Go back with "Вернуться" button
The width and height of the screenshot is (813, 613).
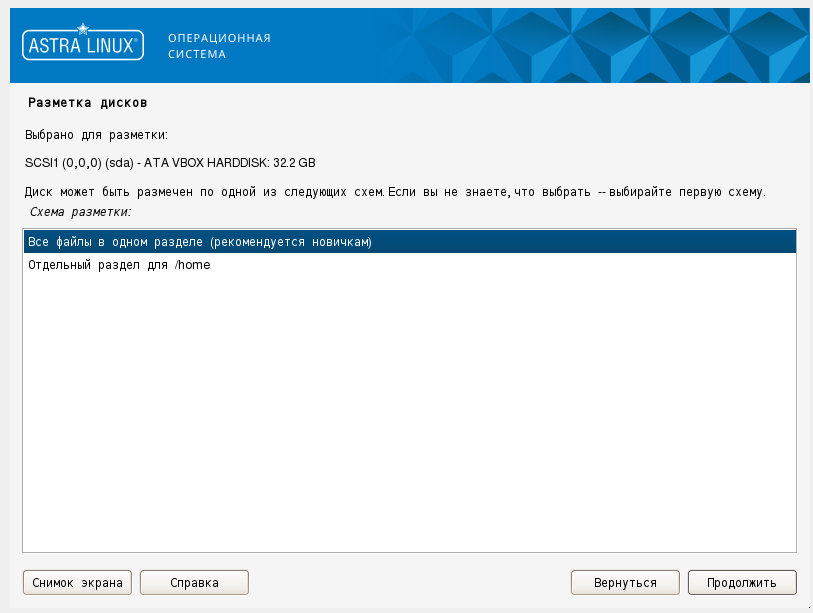pyautogui.click(x=625, y=582)
